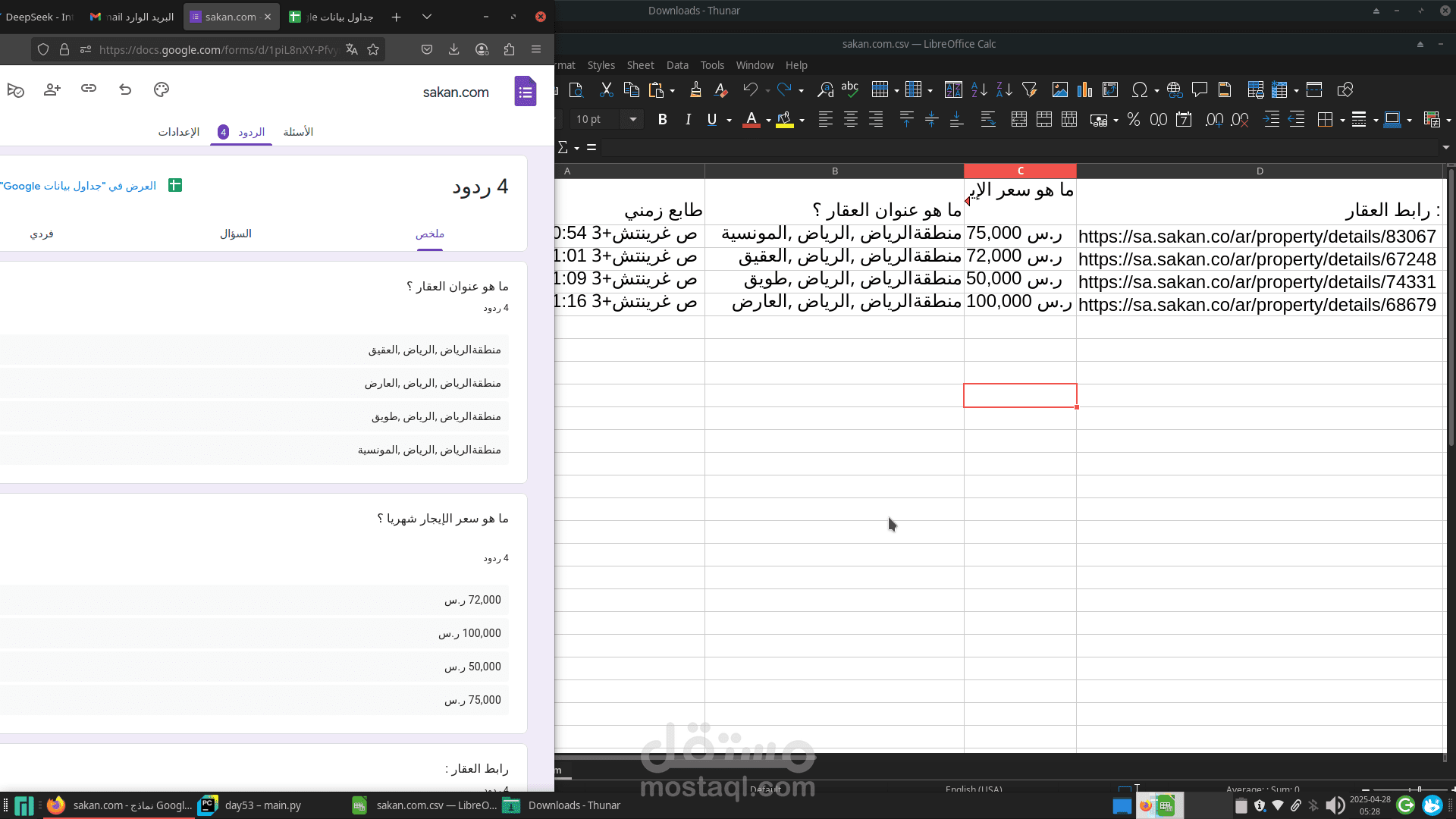1456x819 pixels.
Task: Expand the Font Color dropdown arrow
Action: tap(768, 120)
